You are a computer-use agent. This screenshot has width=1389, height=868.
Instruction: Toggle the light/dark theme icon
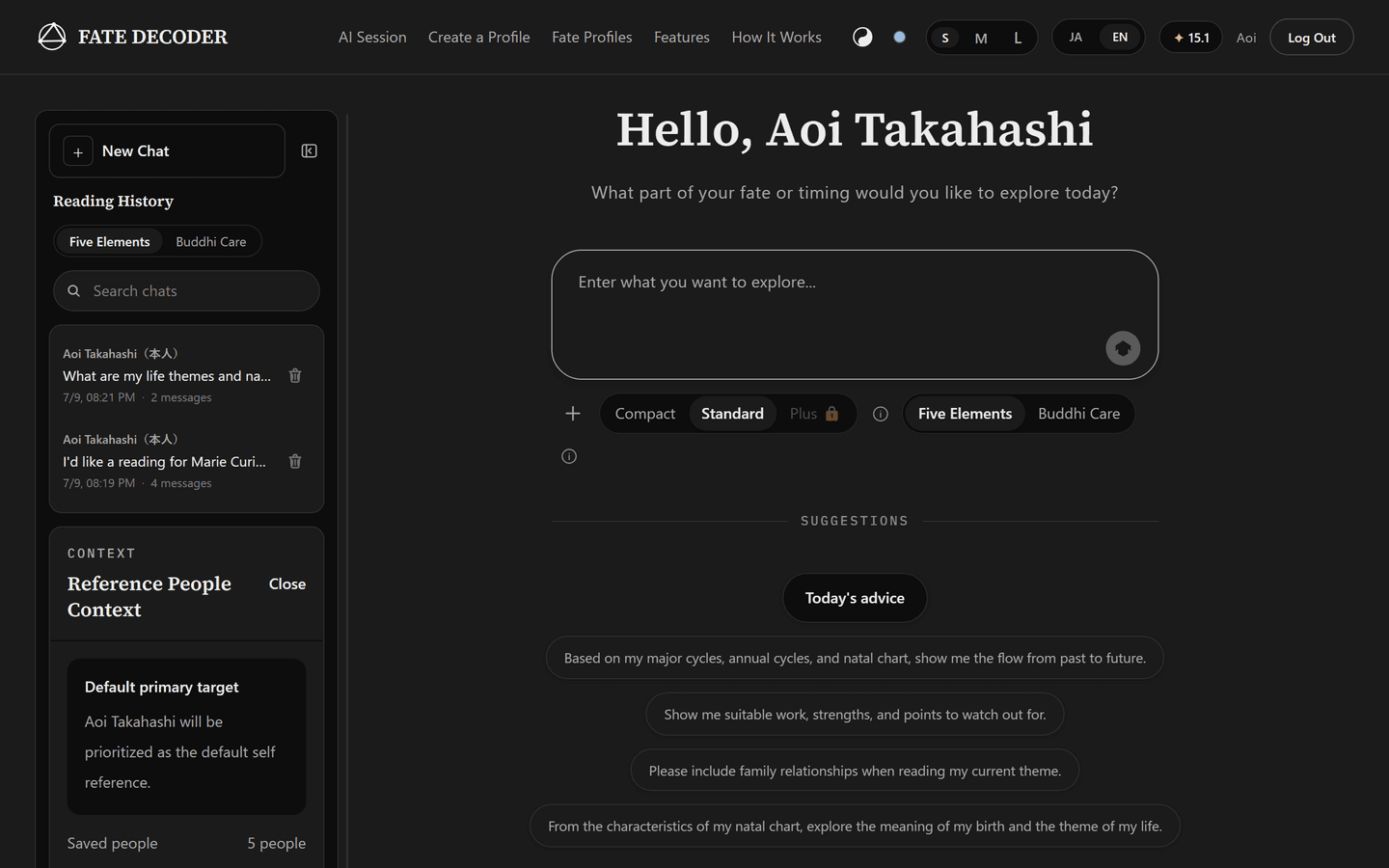coord(862,37)
